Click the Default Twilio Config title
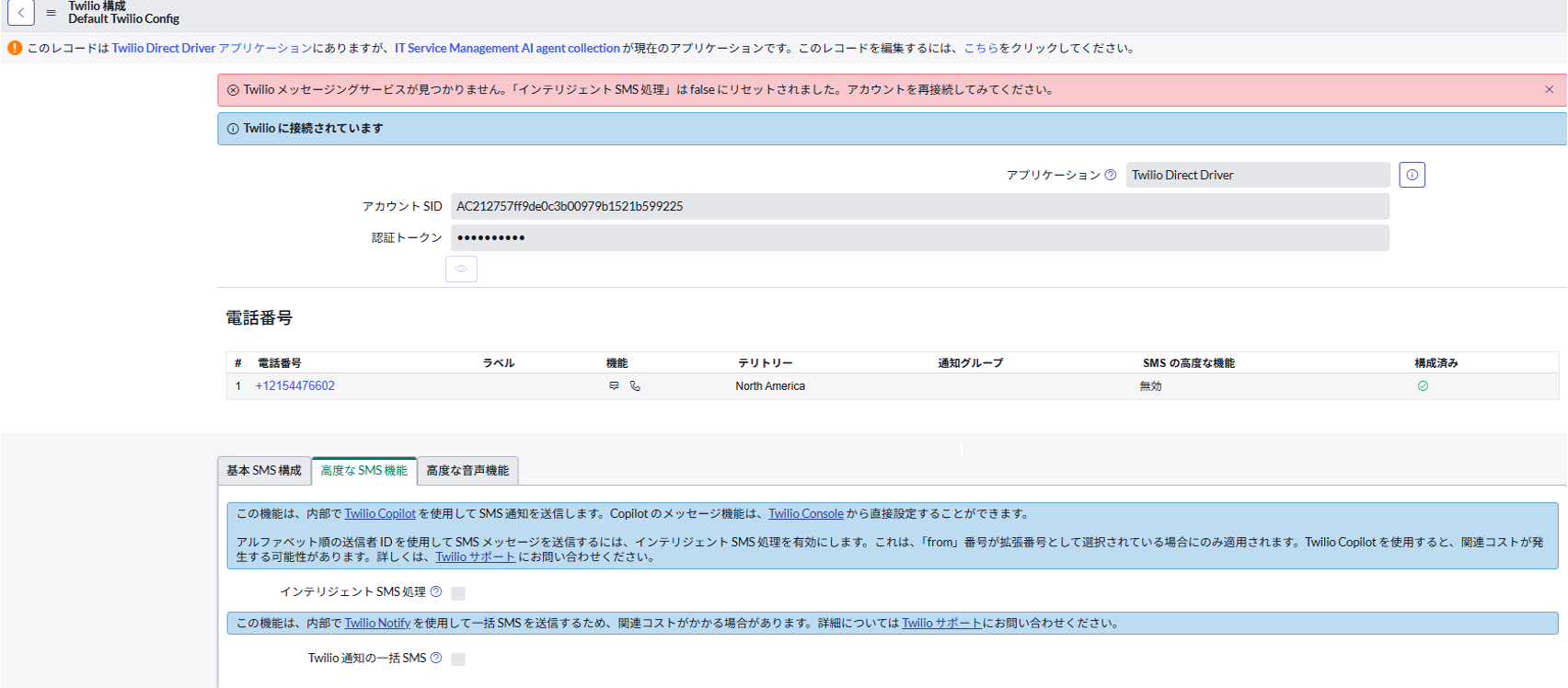1568x688 pixels. 123,19
